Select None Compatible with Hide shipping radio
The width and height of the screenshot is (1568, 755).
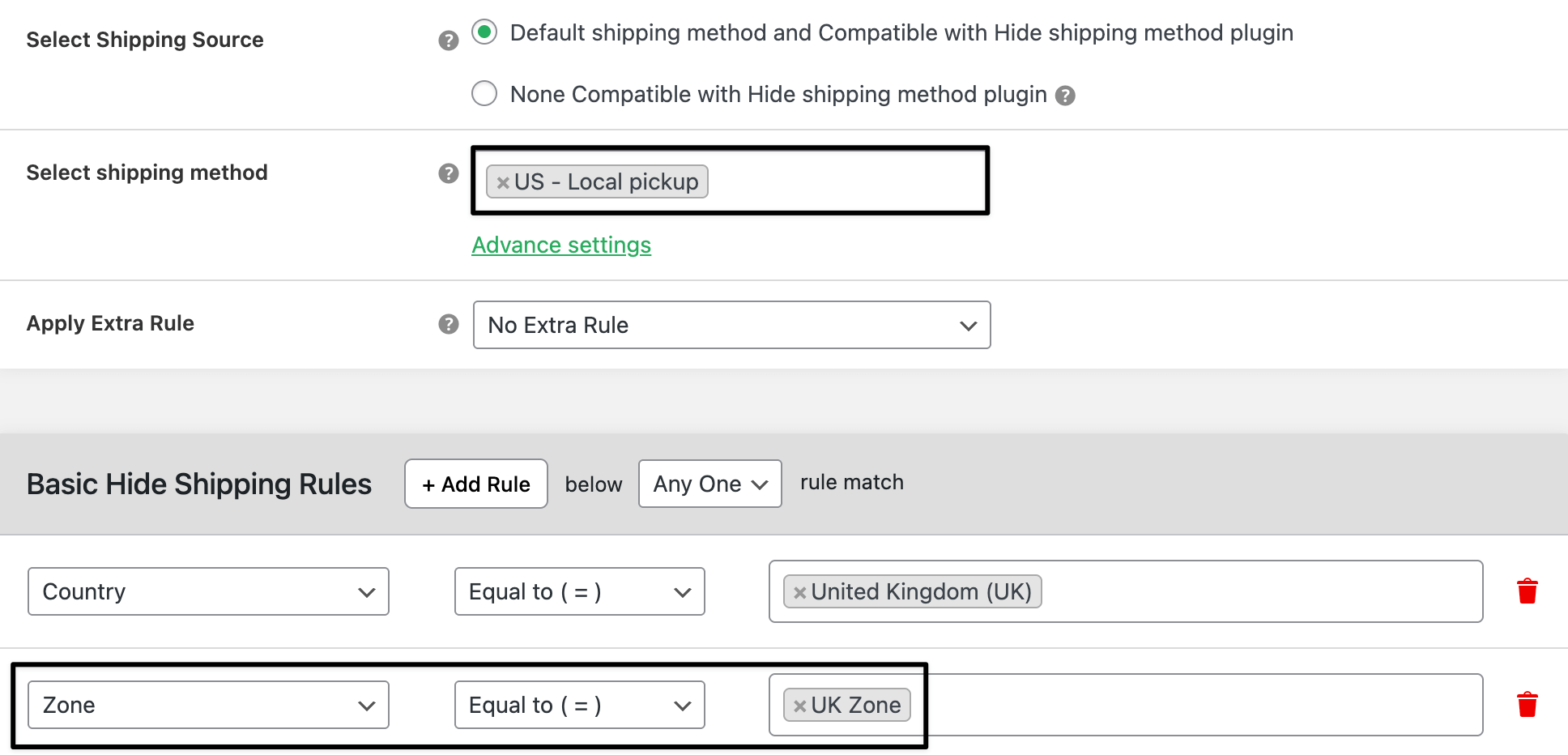click(484, 94)
